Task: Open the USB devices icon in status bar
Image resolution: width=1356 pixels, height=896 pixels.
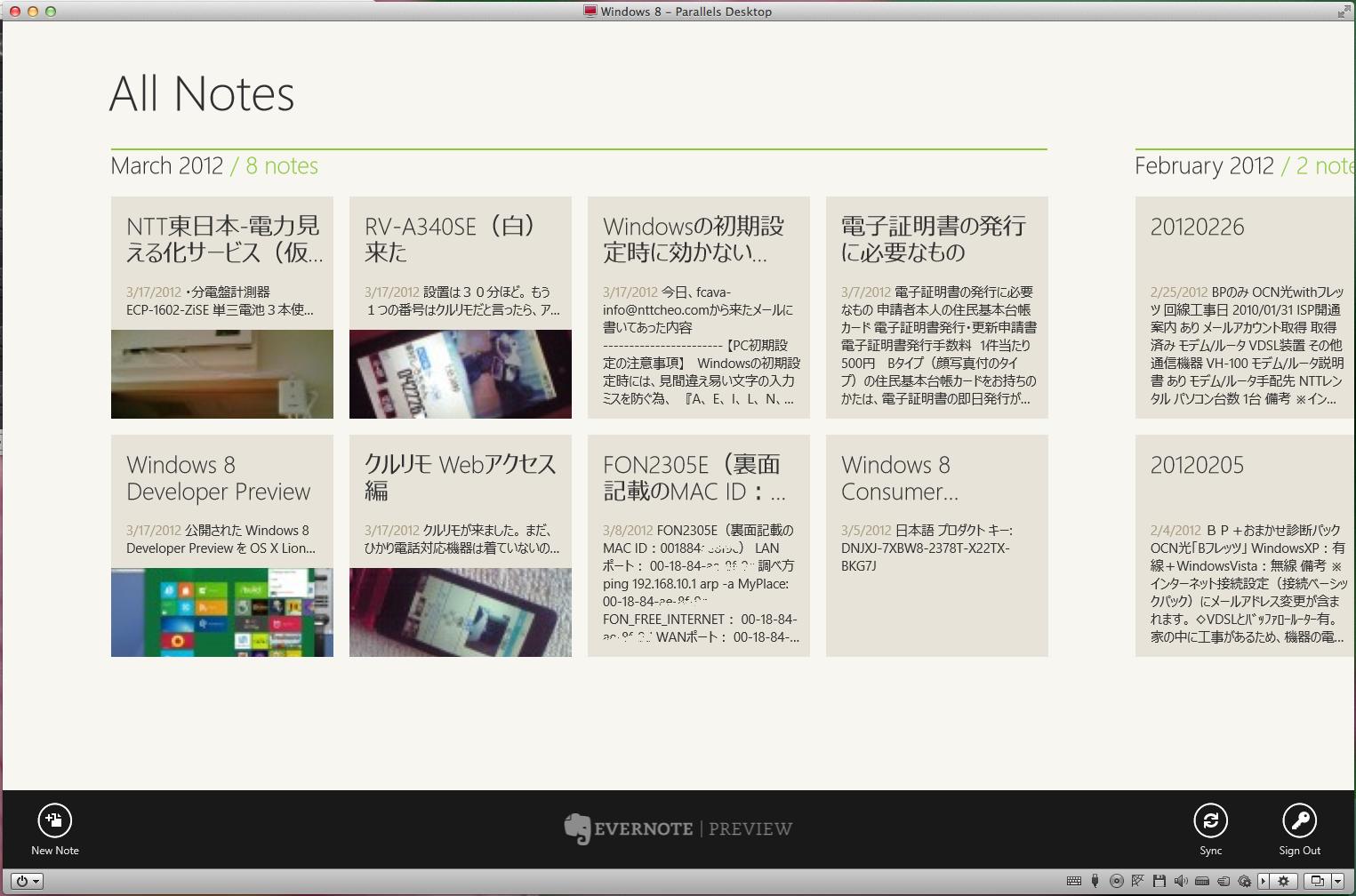Action: pos(1095,881)
